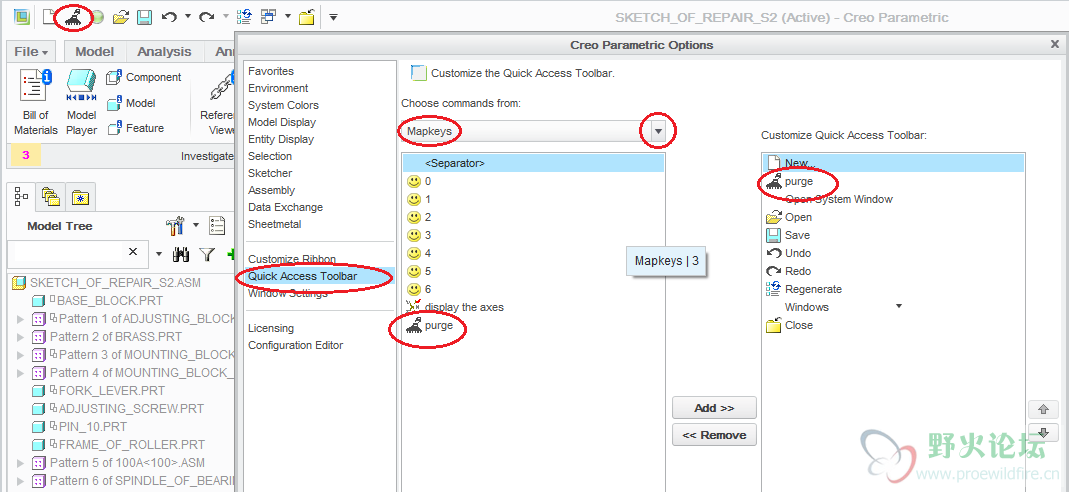
Task: Launch the Model Player
Action: pyautogui.click(x=81, y=102)
